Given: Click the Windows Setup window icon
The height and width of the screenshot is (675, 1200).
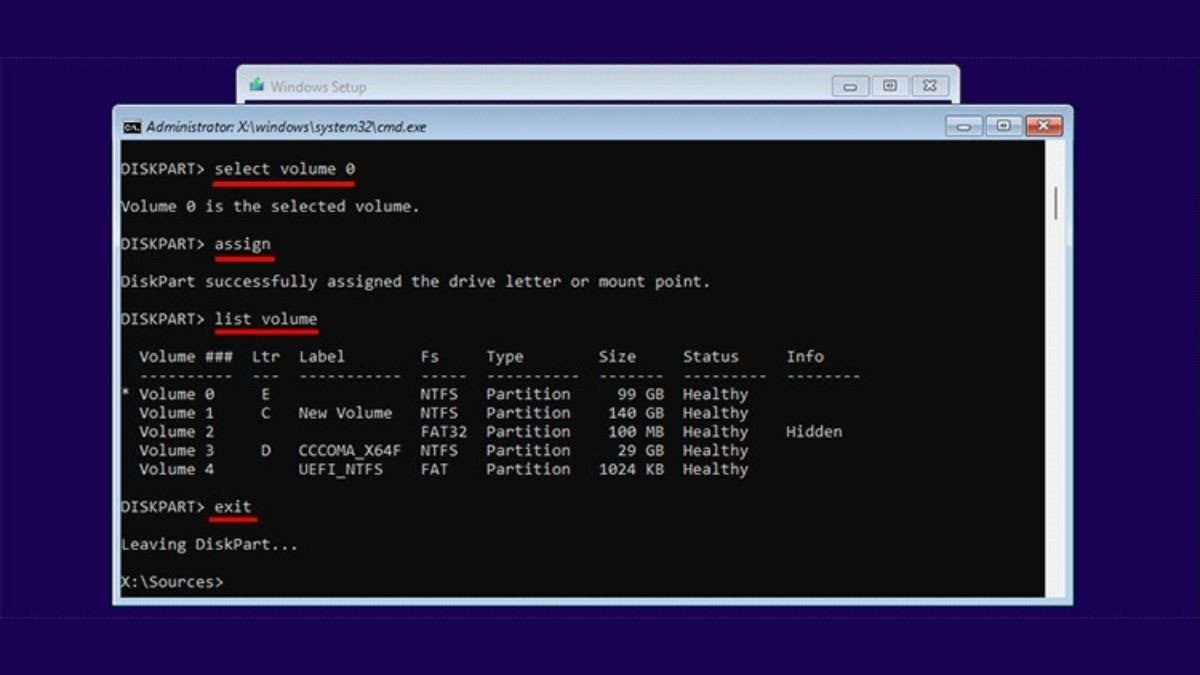Looking at the screenshot, I should click(257, 86).
